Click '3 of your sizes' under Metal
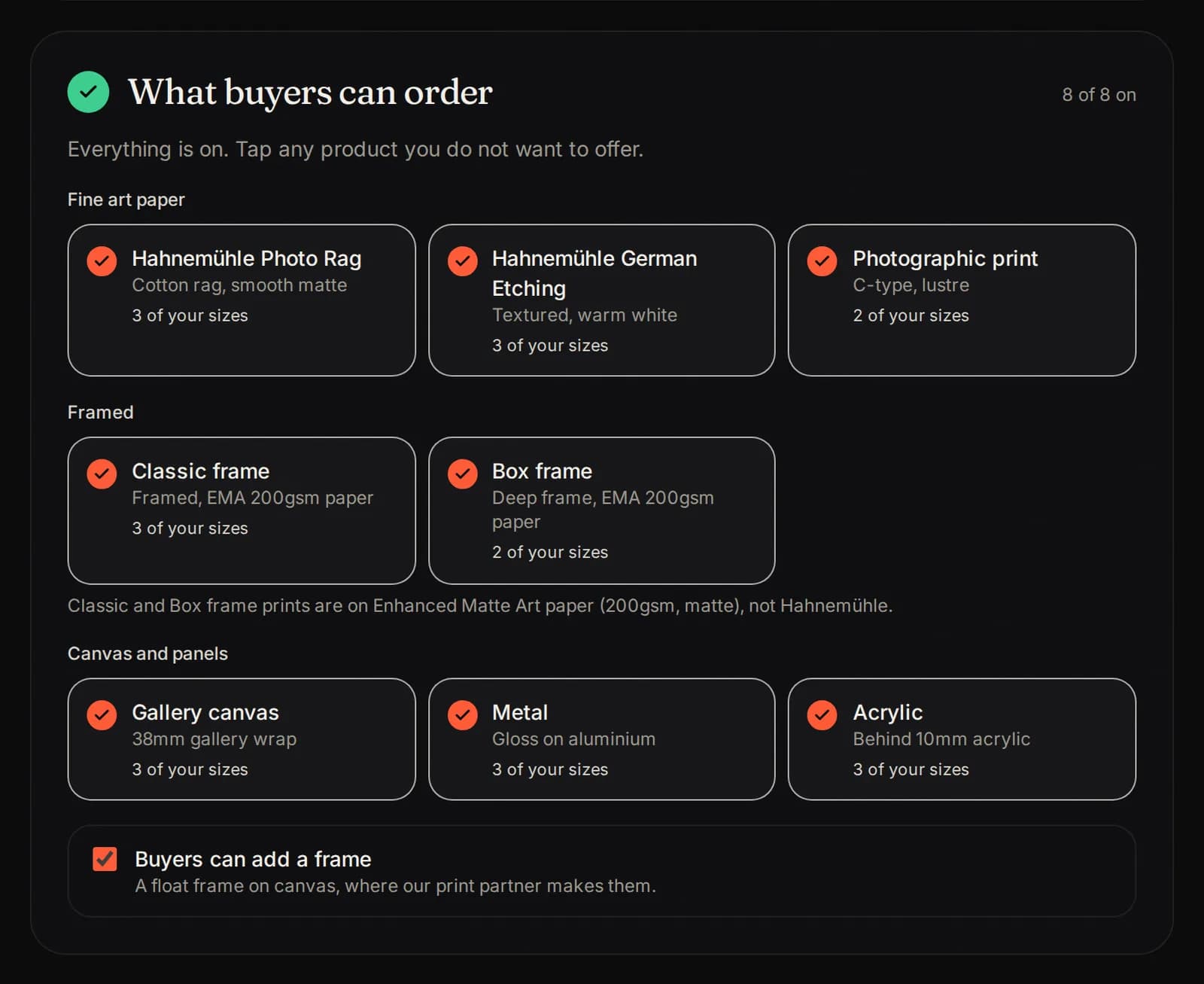The image size is (1204, 984). point(550,769)
